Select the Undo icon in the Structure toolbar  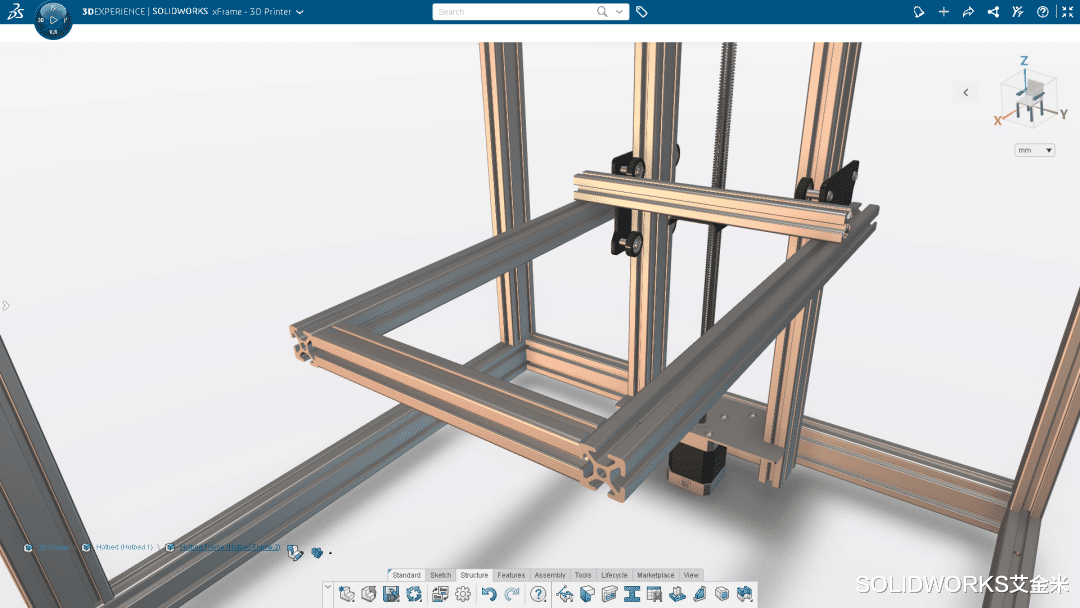(488, 595)
